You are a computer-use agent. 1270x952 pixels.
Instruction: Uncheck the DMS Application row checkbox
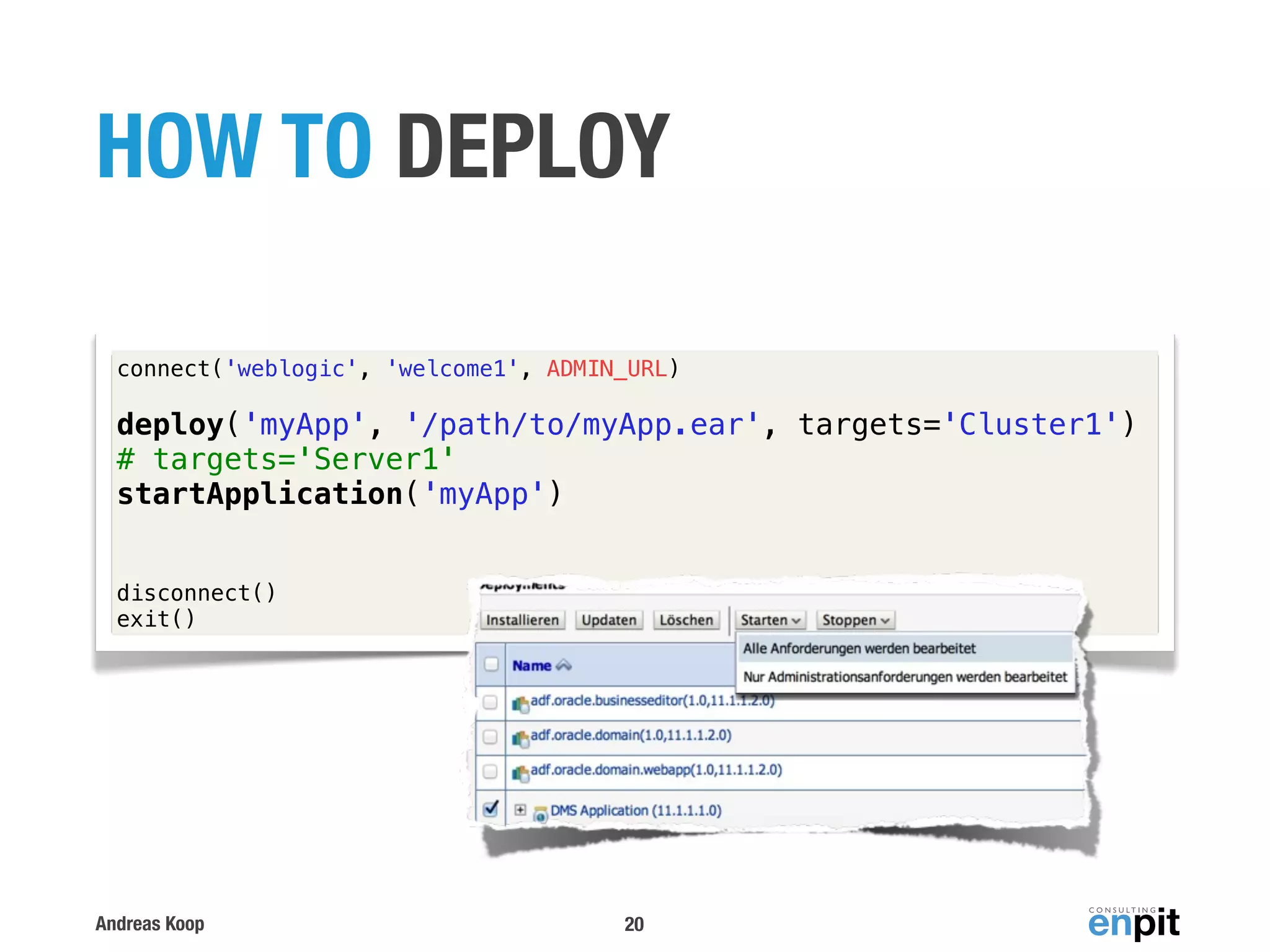point(491,808)
